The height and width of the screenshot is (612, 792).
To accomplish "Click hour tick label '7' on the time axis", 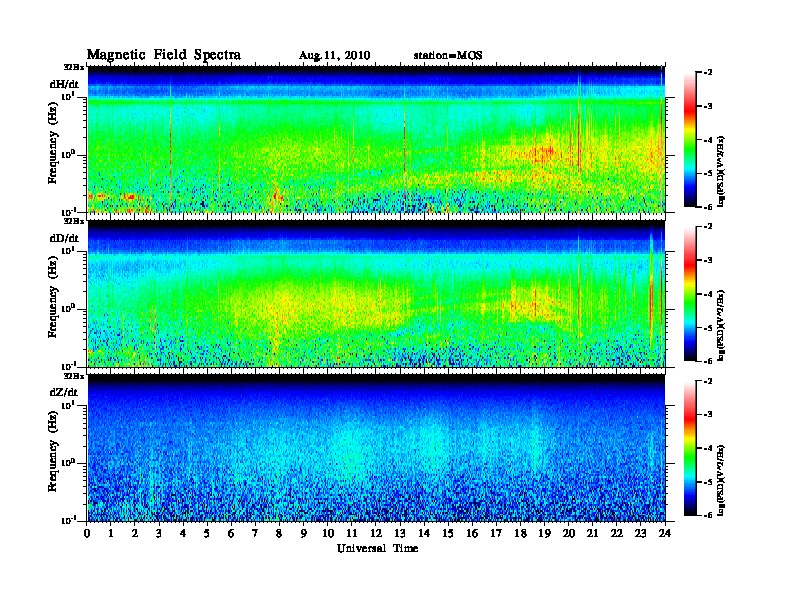I will (x=255, y=533).
